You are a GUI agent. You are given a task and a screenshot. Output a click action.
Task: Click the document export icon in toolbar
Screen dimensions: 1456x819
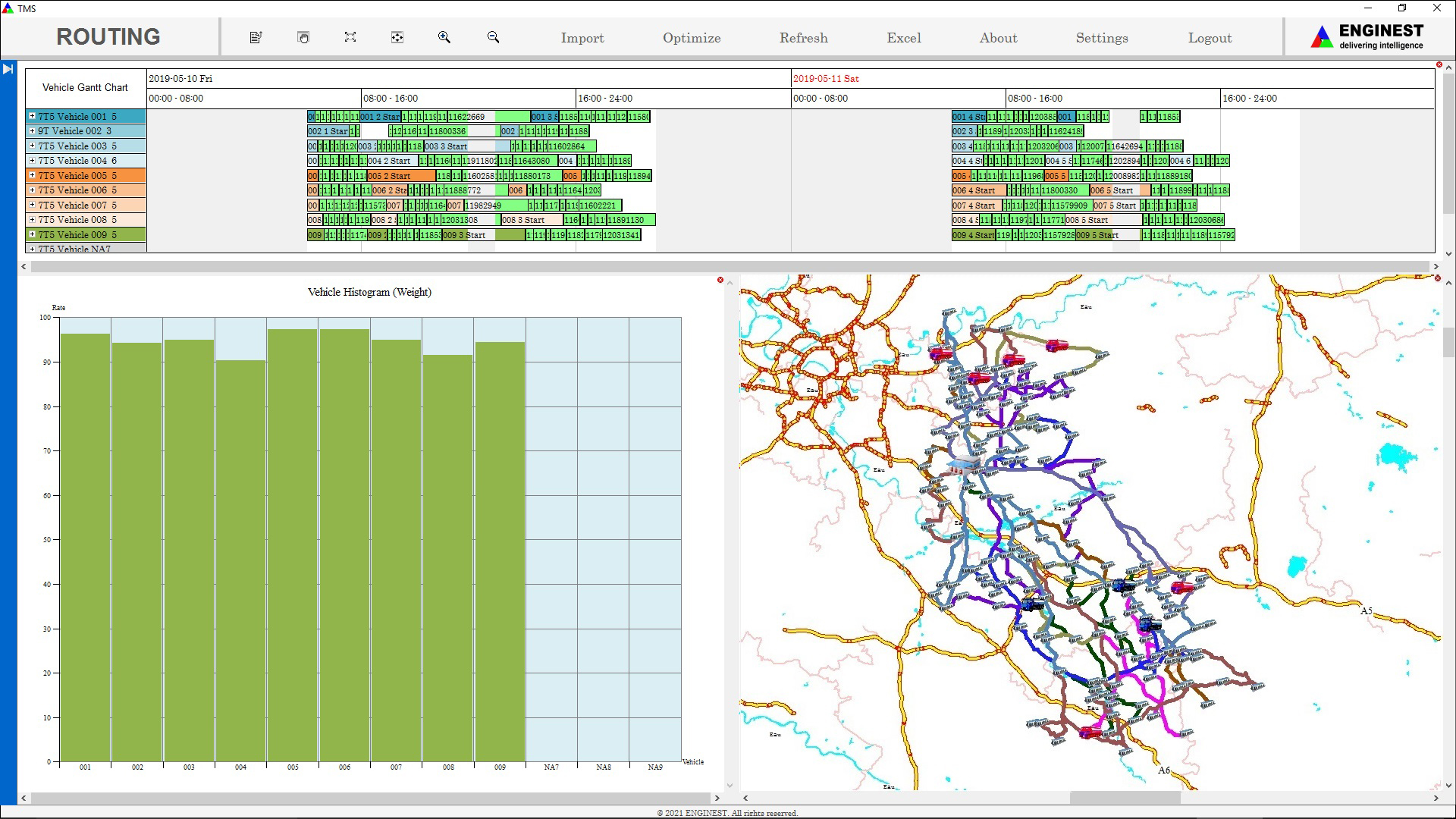(x=256, y=37)
